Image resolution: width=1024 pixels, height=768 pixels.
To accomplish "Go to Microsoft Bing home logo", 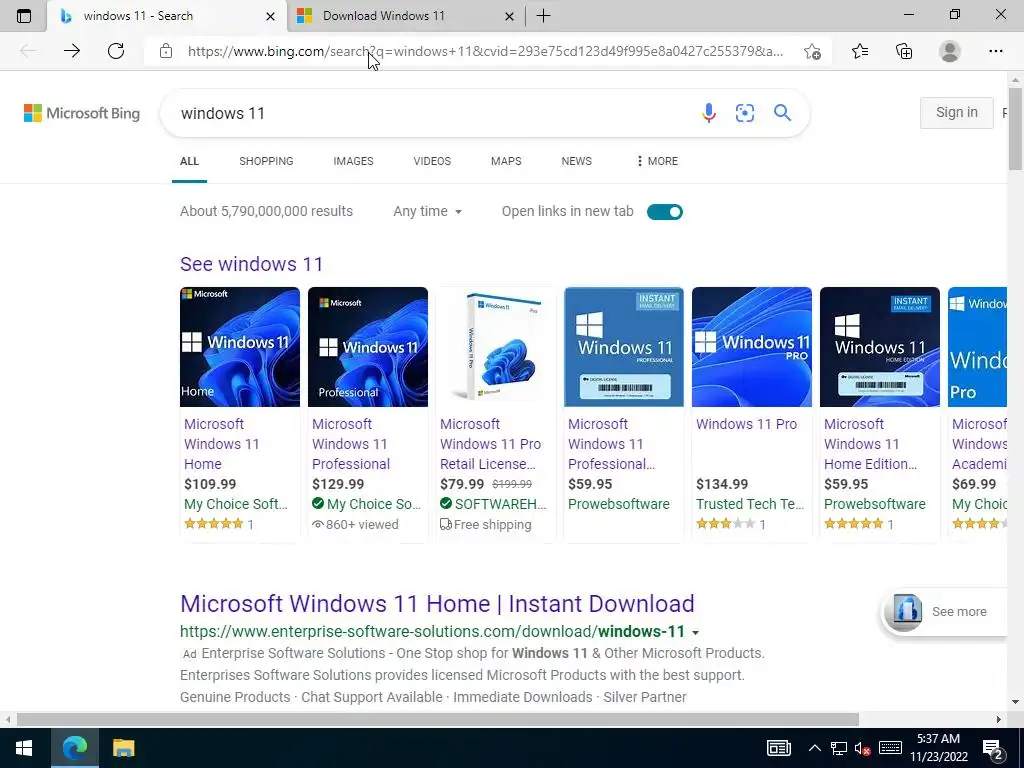I will (82, 113).
